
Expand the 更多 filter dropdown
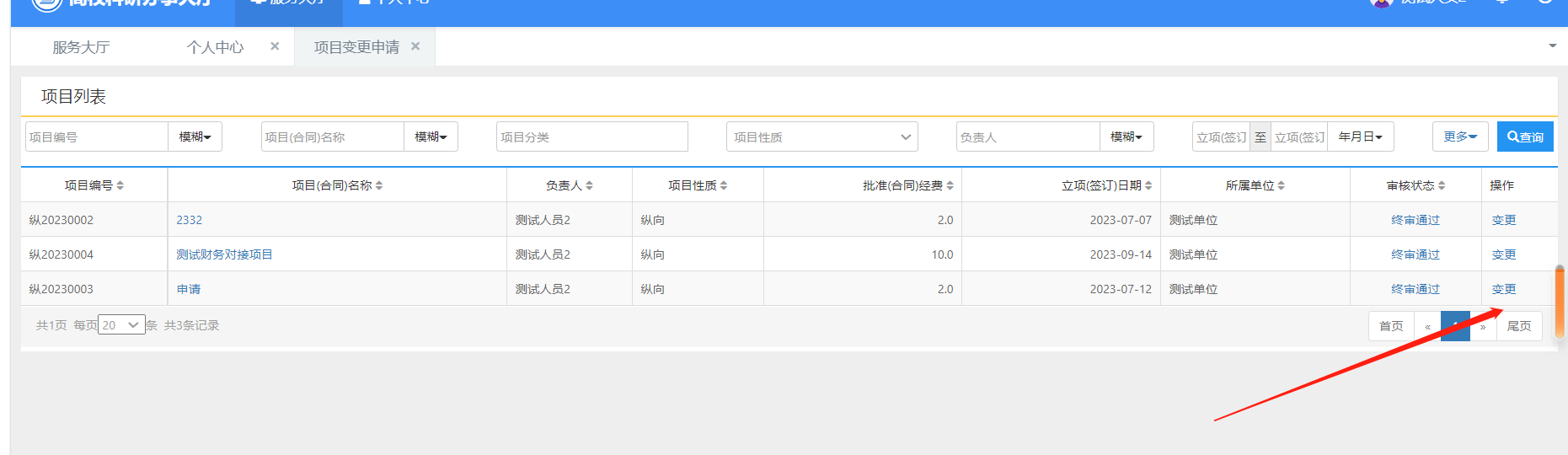pos(1459,136)
